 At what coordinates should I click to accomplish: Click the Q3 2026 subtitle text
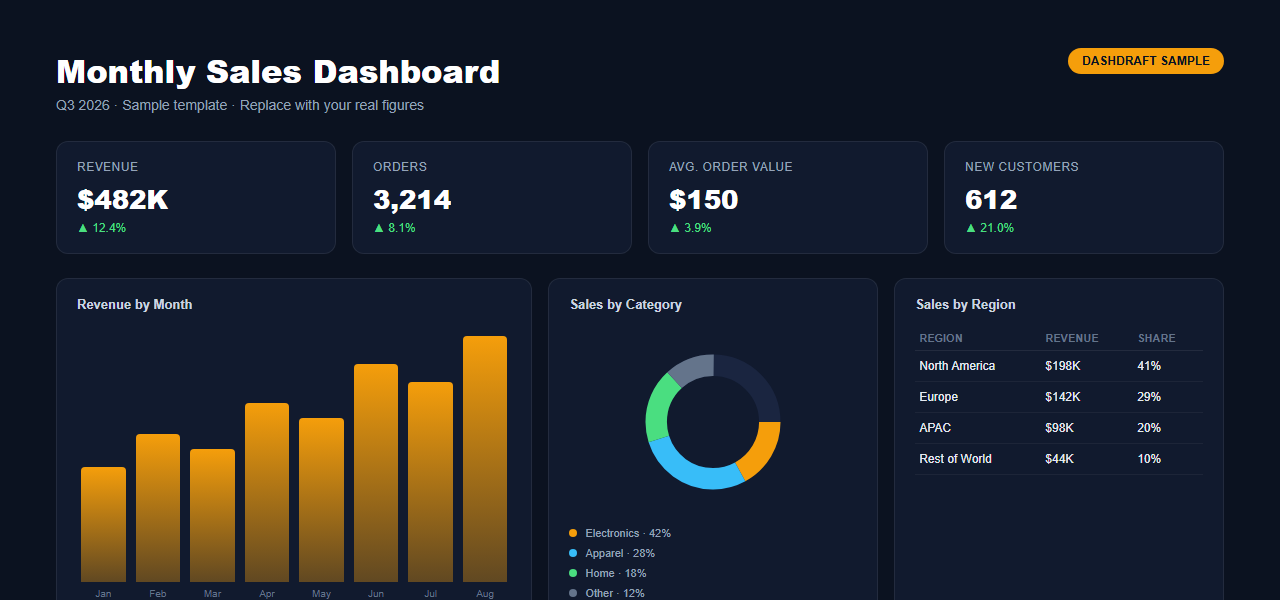[240, 105]
